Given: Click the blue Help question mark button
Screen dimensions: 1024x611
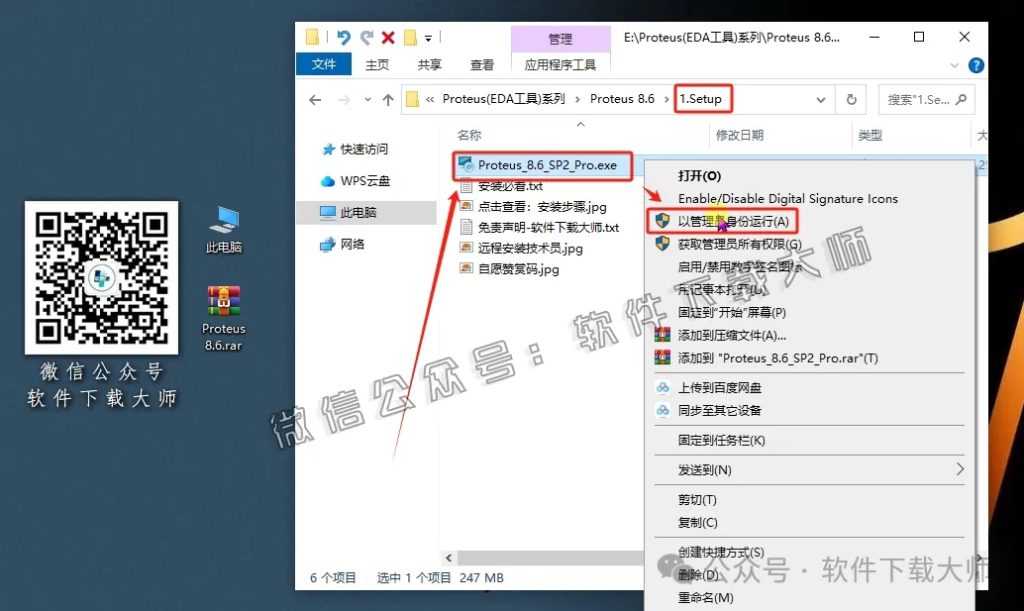Looking at the screenshot, I should [975, 65].
